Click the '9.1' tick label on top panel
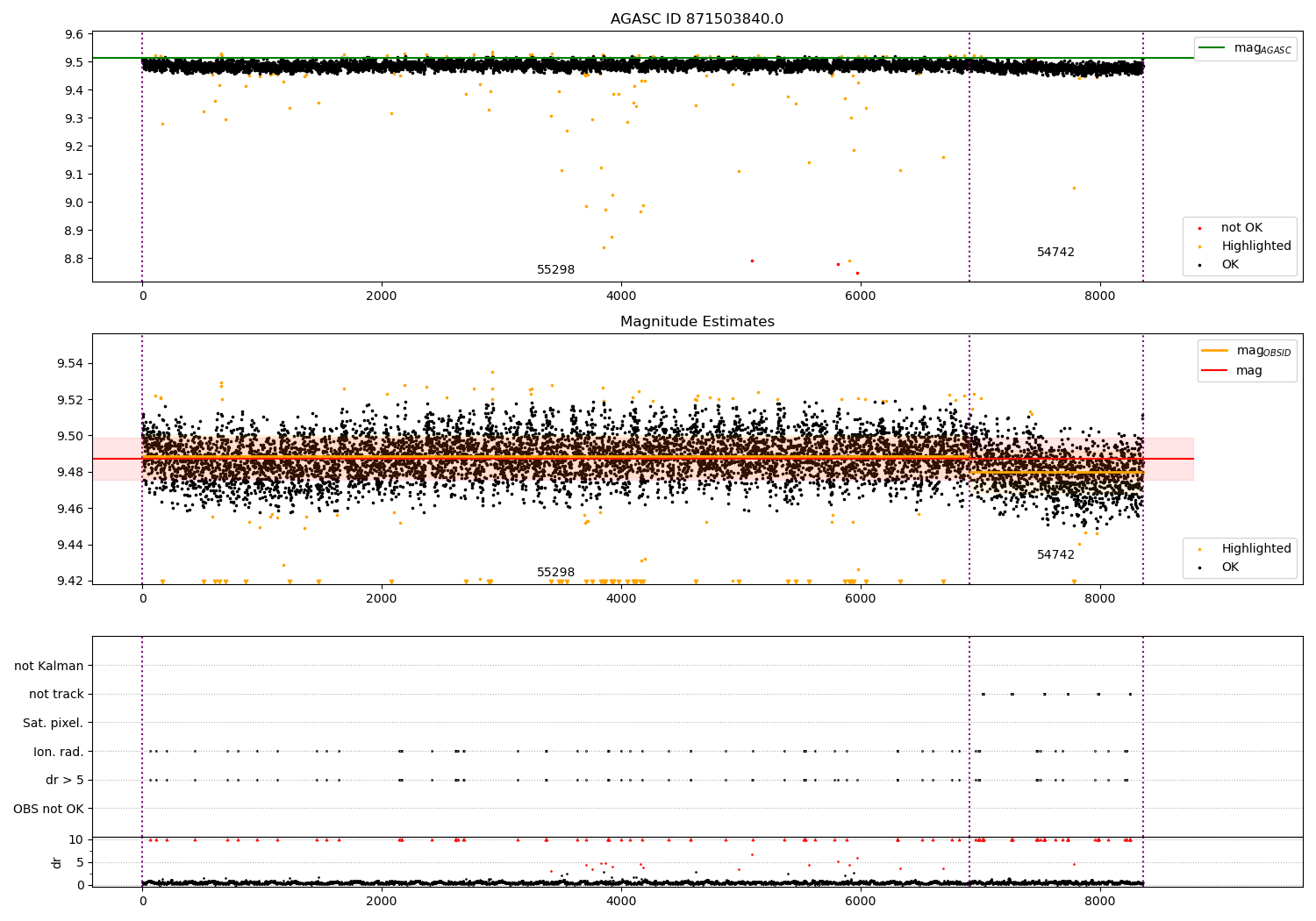 click(75, 175)
